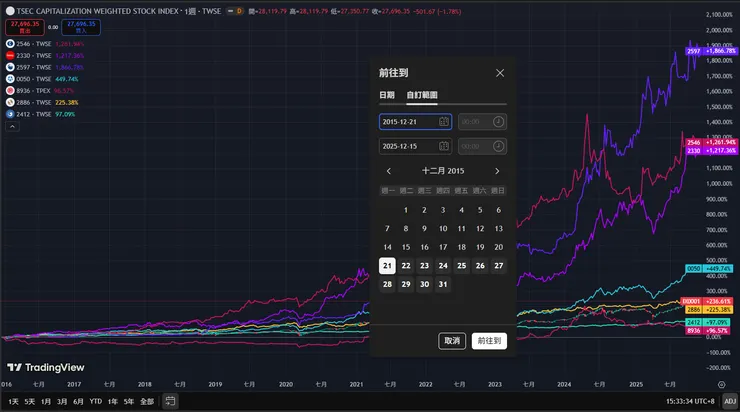Pick day 1 in calendar
This screenshot has width=740, height=412.
point(406,210)
